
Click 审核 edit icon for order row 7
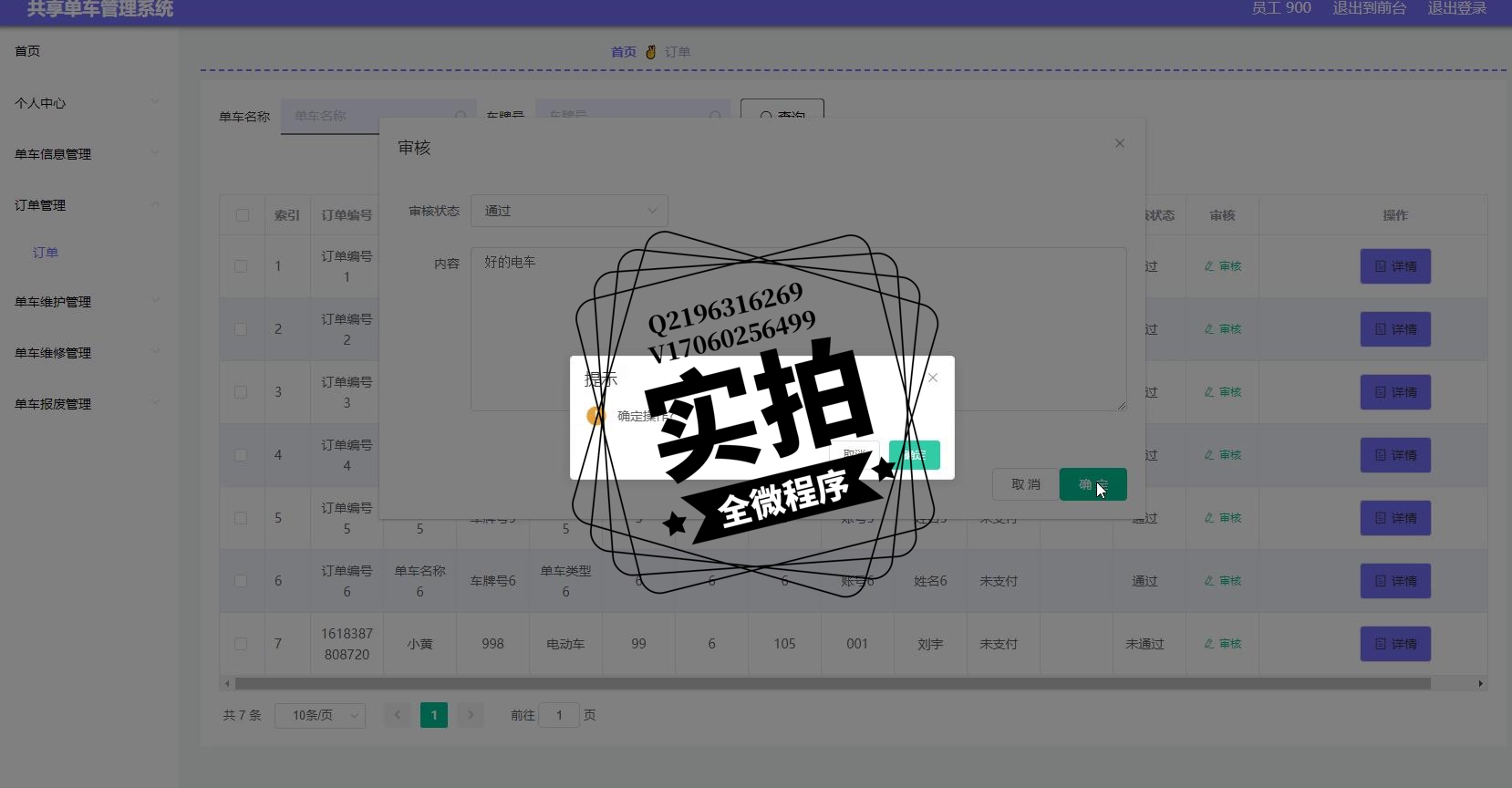click(1223, 644)
